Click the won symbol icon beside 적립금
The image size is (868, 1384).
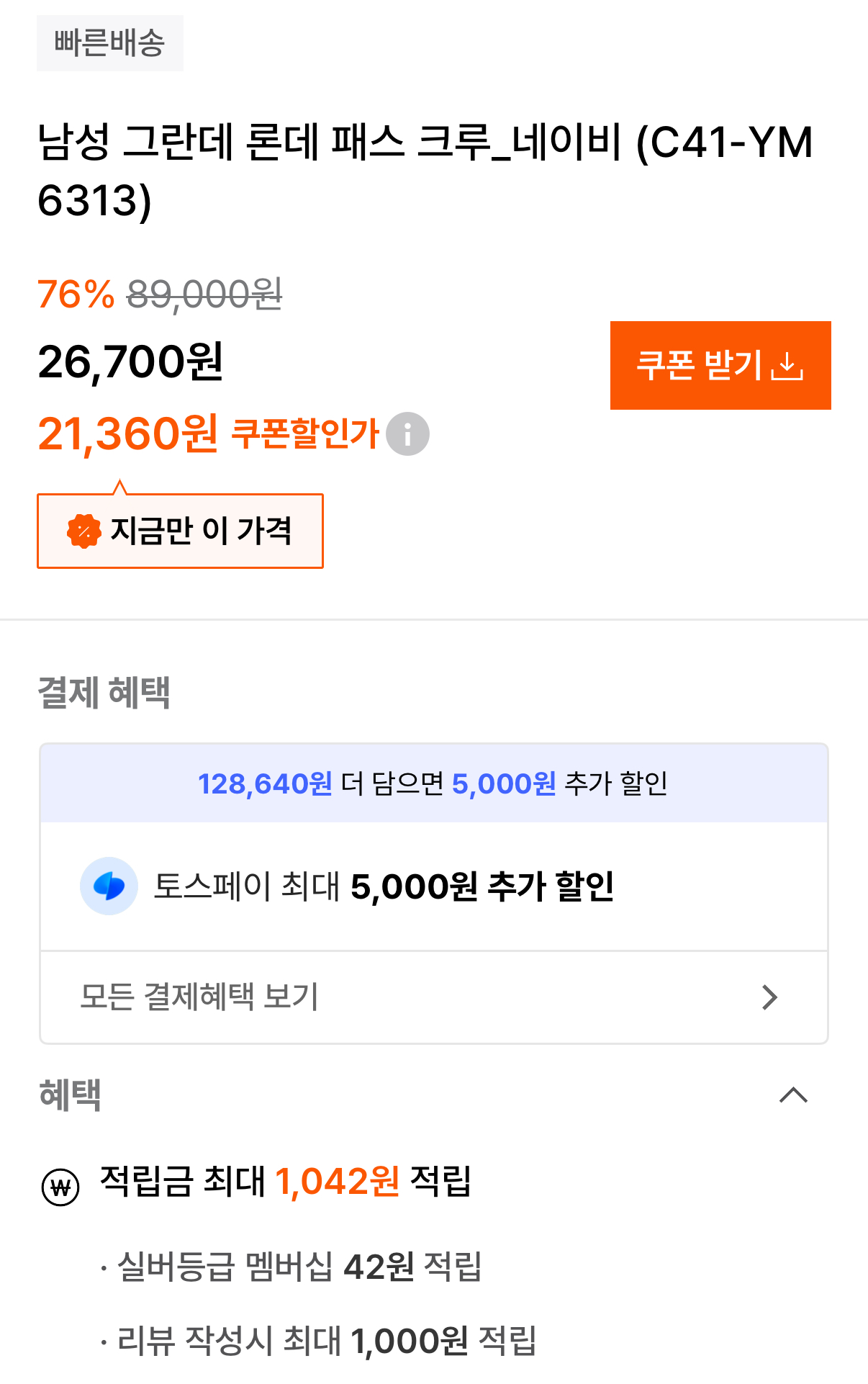tap(60, 1186)
